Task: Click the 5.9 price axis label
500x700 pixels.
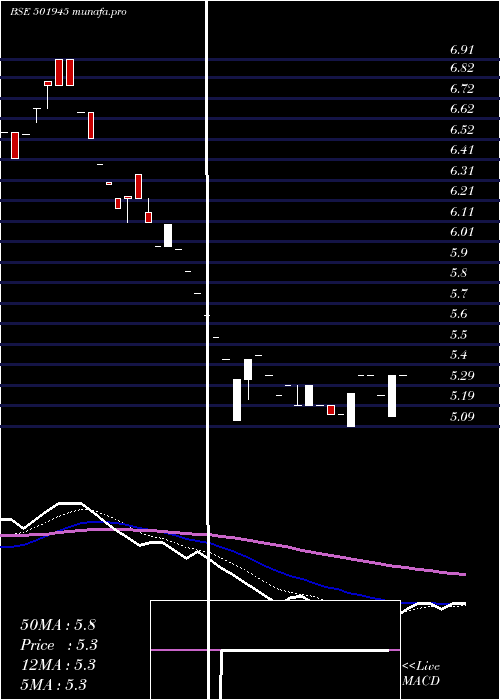Action: click(x=458, y=253)
